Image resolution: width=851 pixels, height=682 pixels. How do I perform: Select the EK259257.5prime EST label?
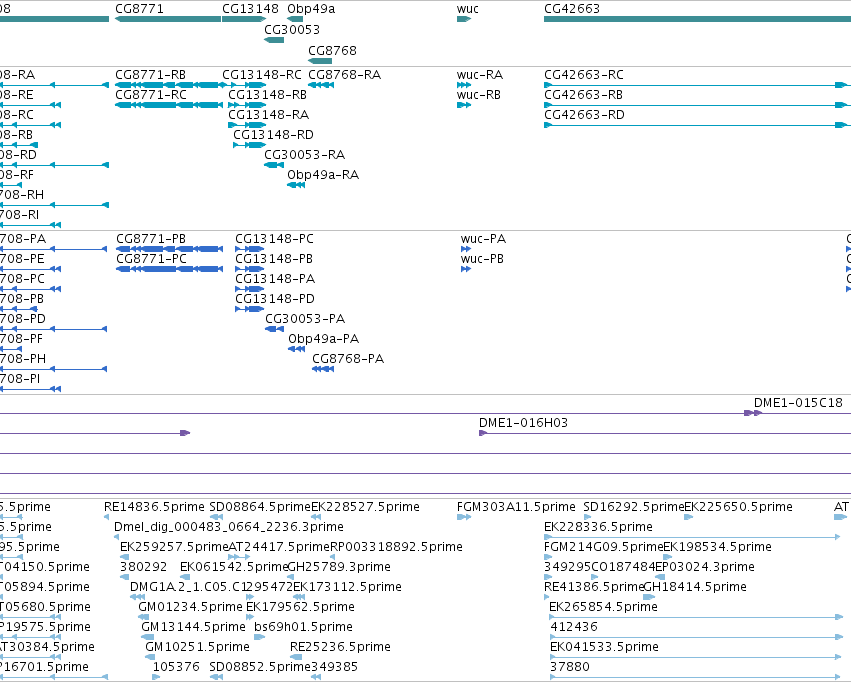click(x=174, y=547)
